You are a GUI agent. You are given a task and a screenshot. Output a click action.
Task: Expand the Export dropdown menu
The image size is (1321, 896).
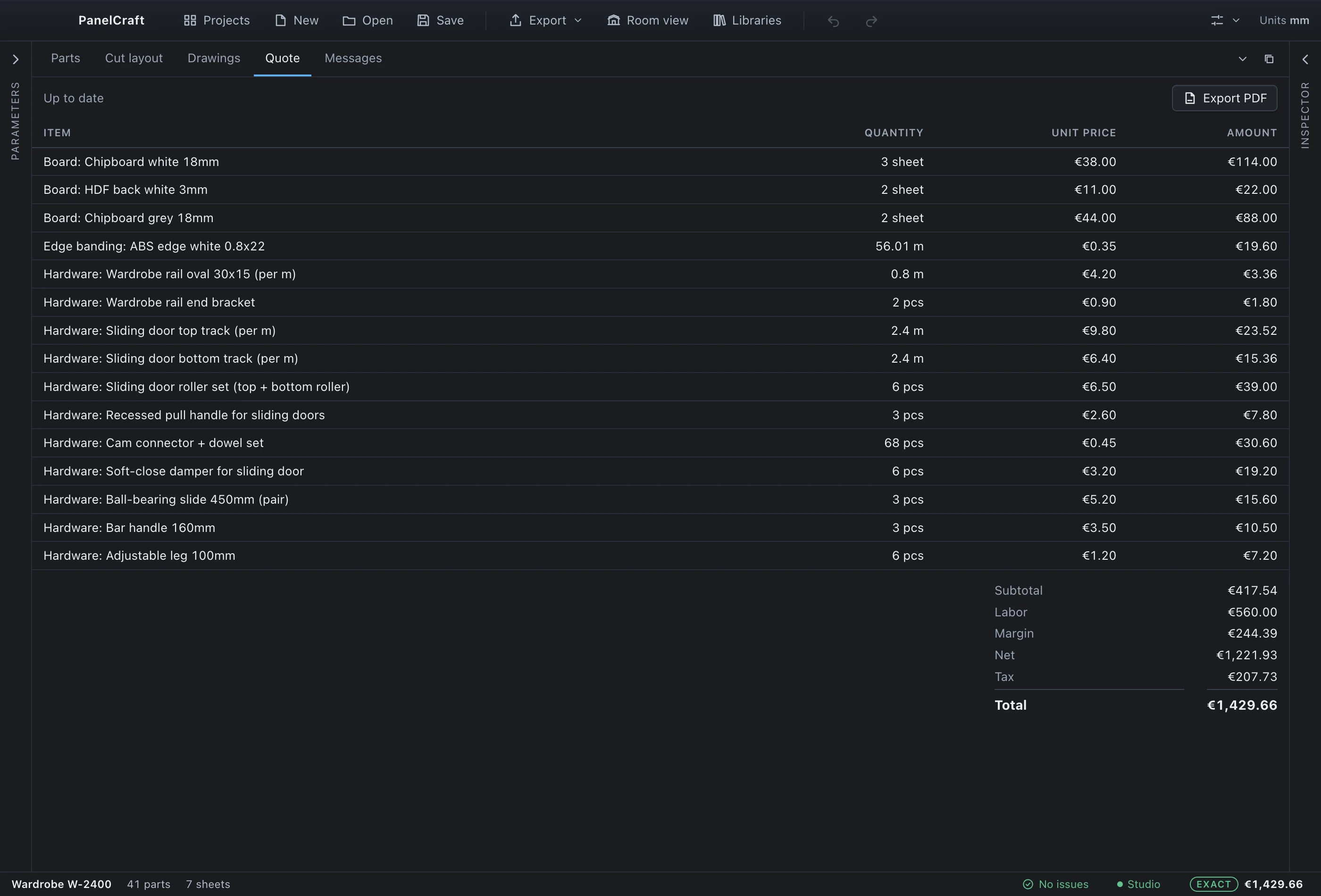(546, 20)
